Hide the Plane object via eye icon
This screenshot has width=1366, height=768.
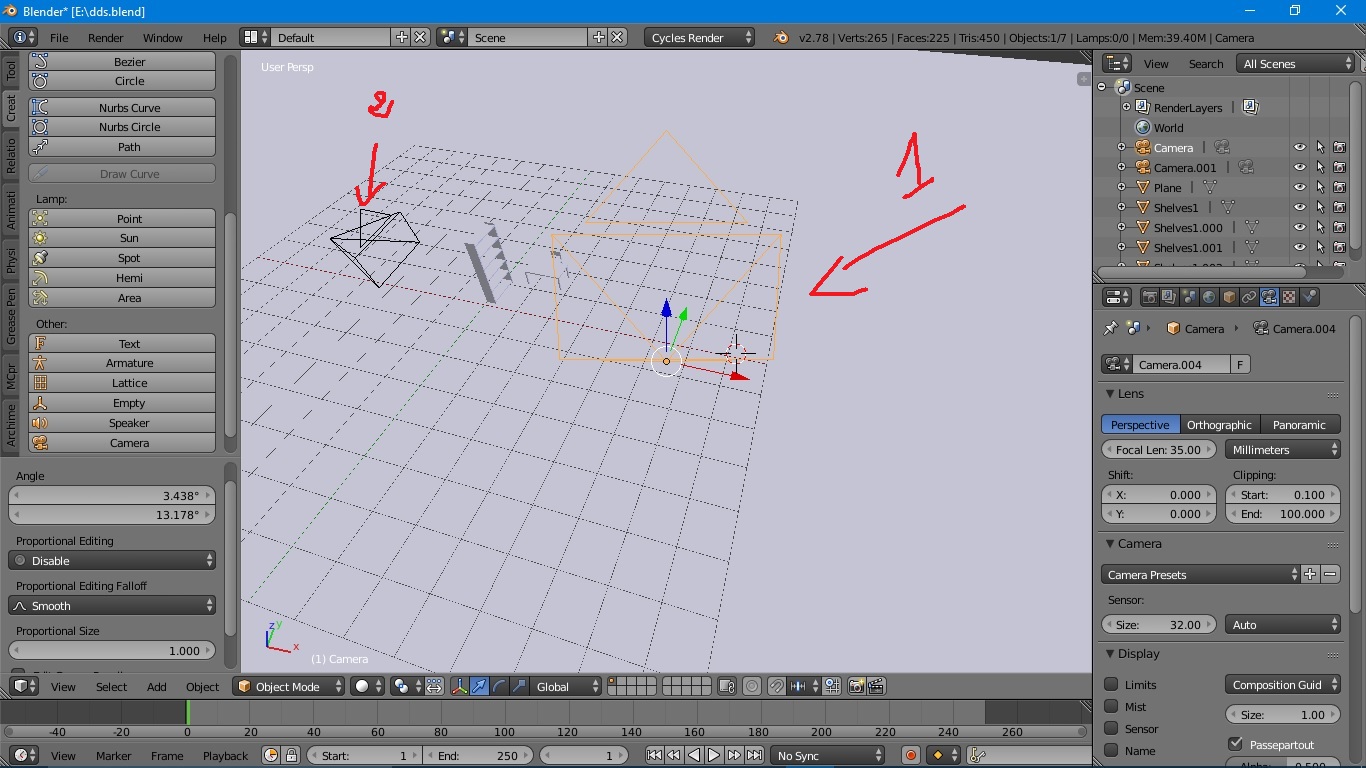pyautogui.click(x=1299, y=187)
